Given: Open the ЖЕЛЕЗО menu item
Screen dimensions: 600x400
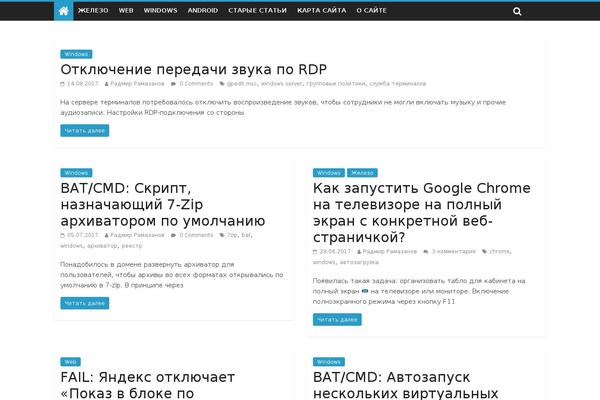Looking at the screenshot, I should click(93, 11).
